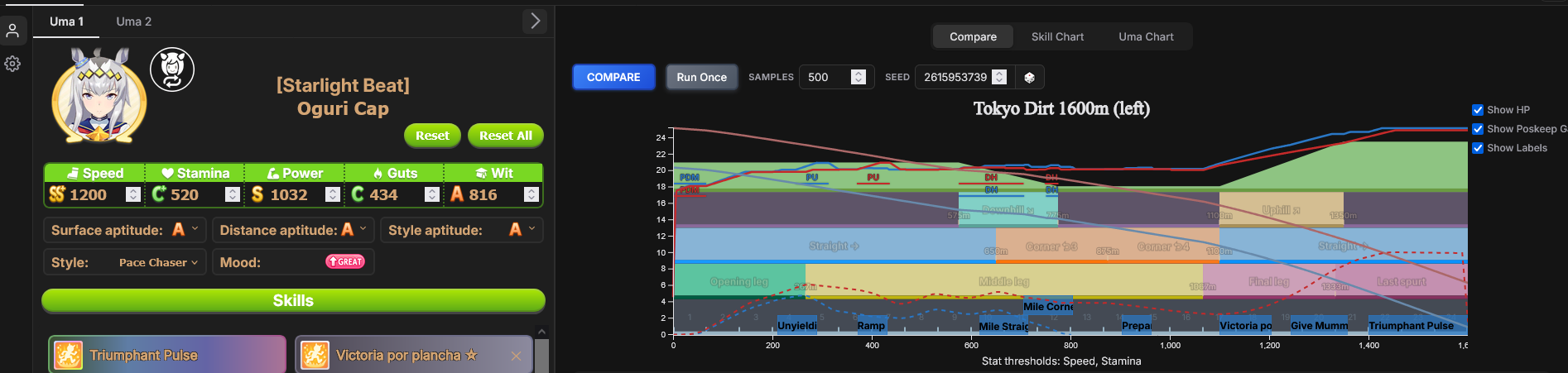Open the Uma Chart tab
This screenshot has width=1568, height=373.
point(1146,36)
